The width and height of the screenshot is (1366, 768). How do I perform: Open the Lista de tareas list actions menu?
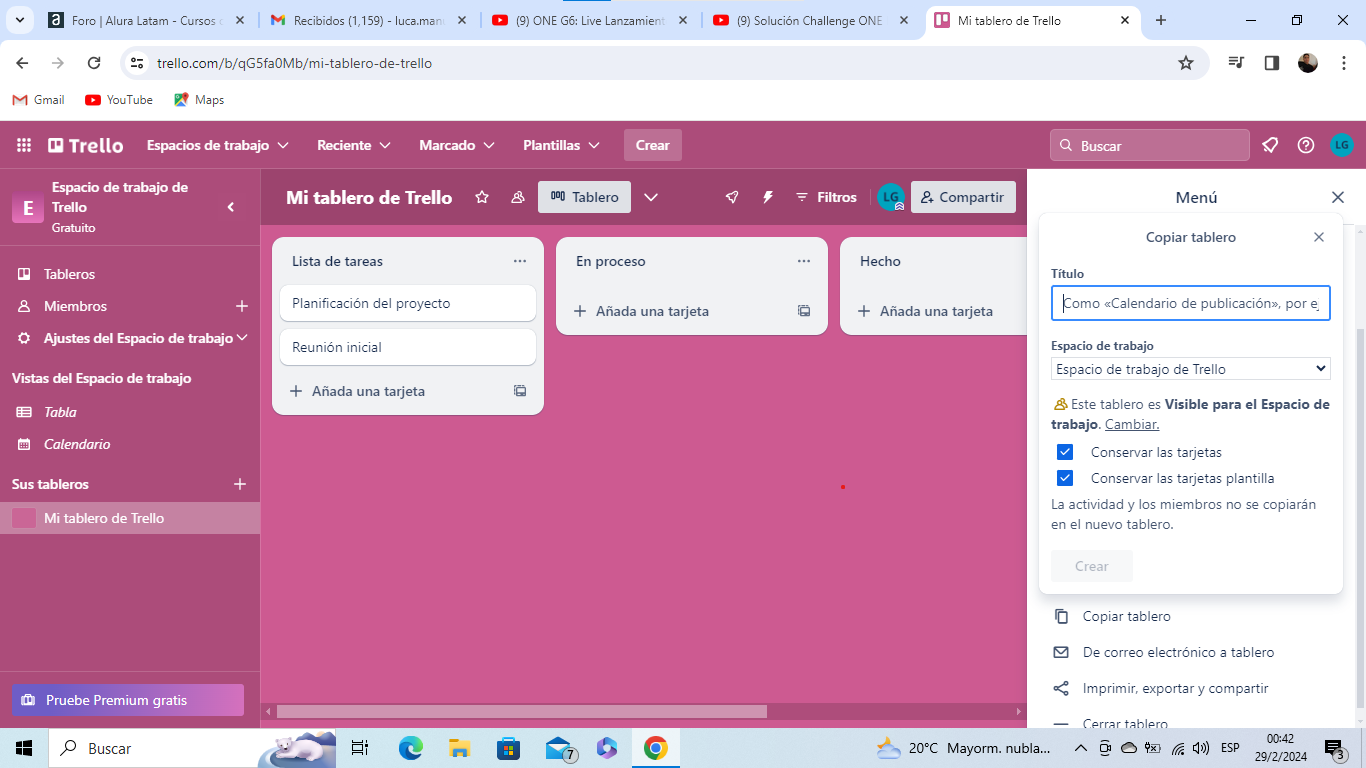[520, 261]
